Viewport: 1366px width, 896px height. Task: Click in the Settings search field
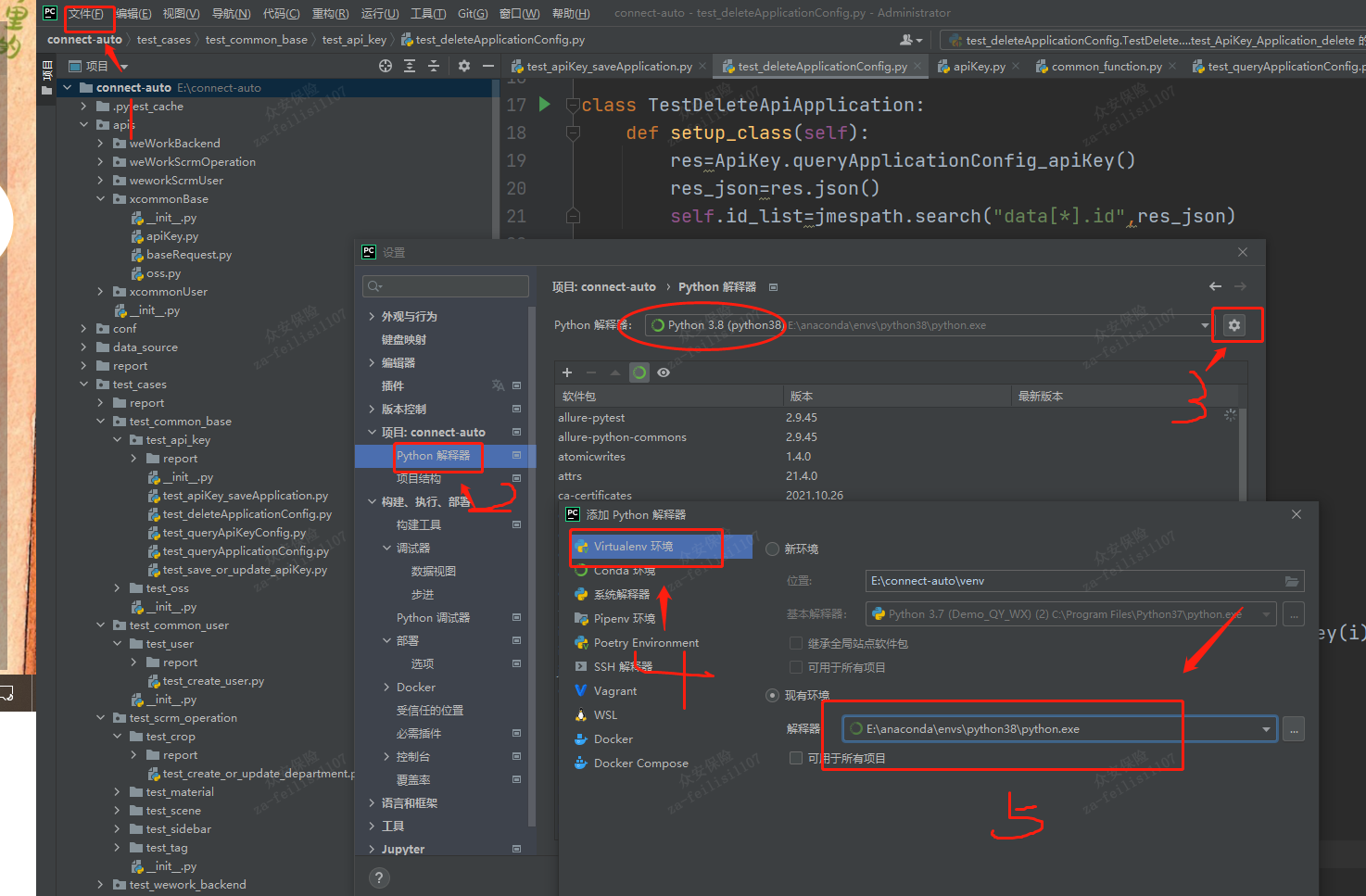446,286
